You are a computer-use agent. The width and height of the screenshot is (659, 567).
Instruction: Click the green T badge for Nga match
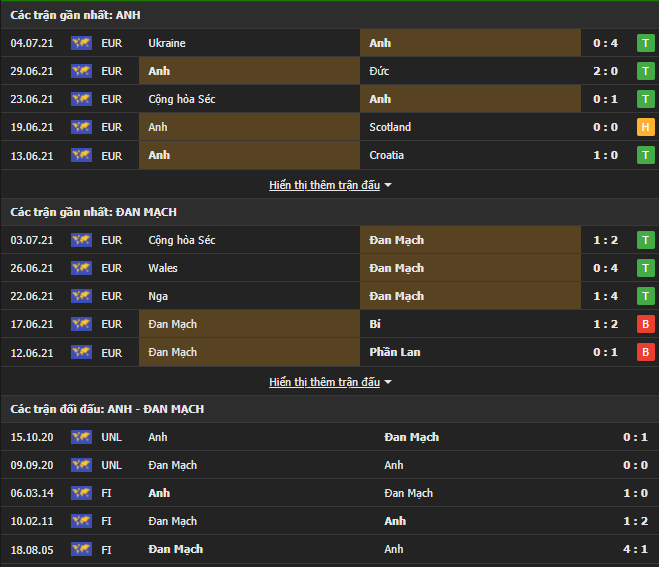click(x=646, y=296)
